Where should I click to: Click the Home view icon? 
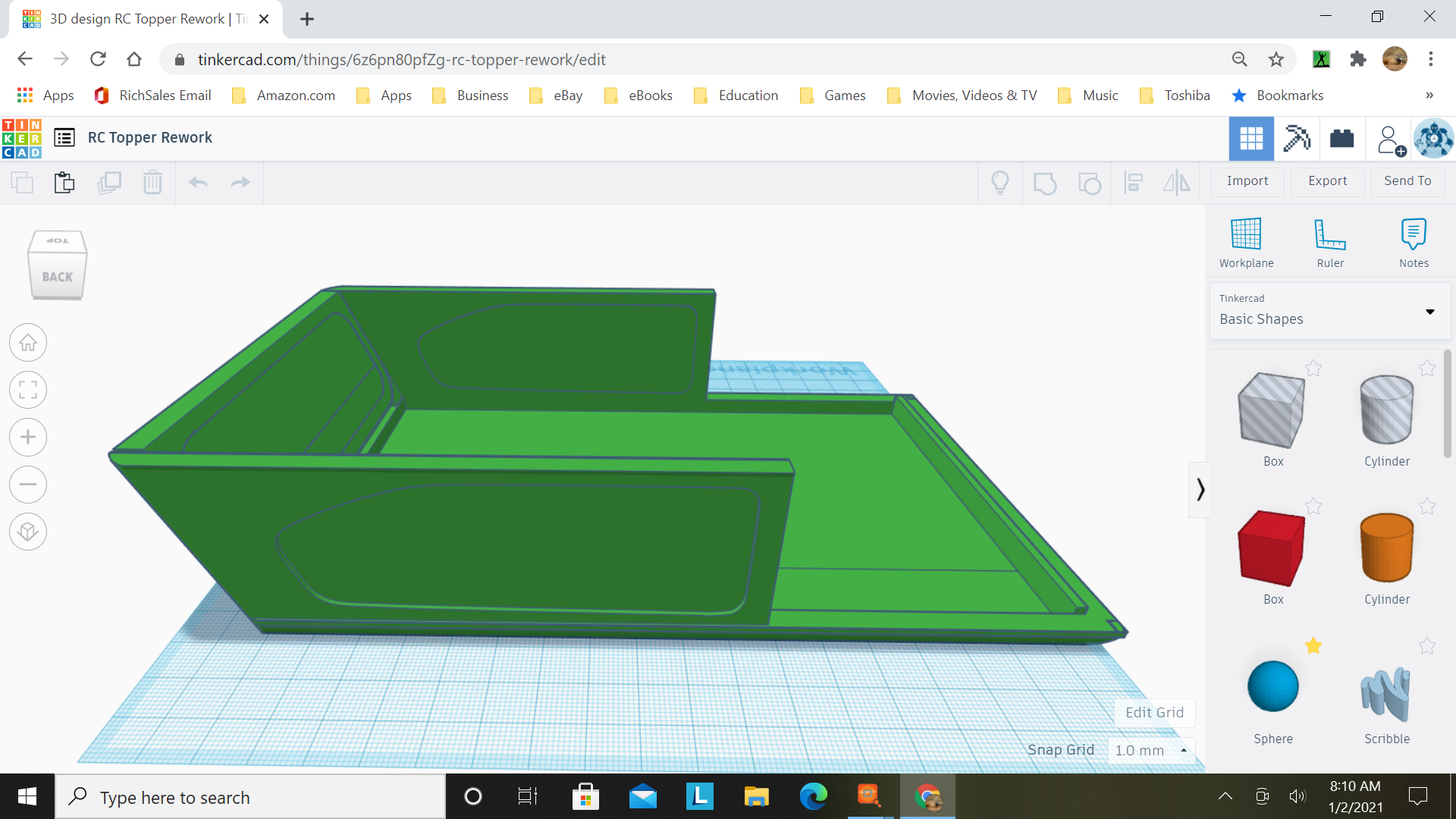(x=28, y=343)
